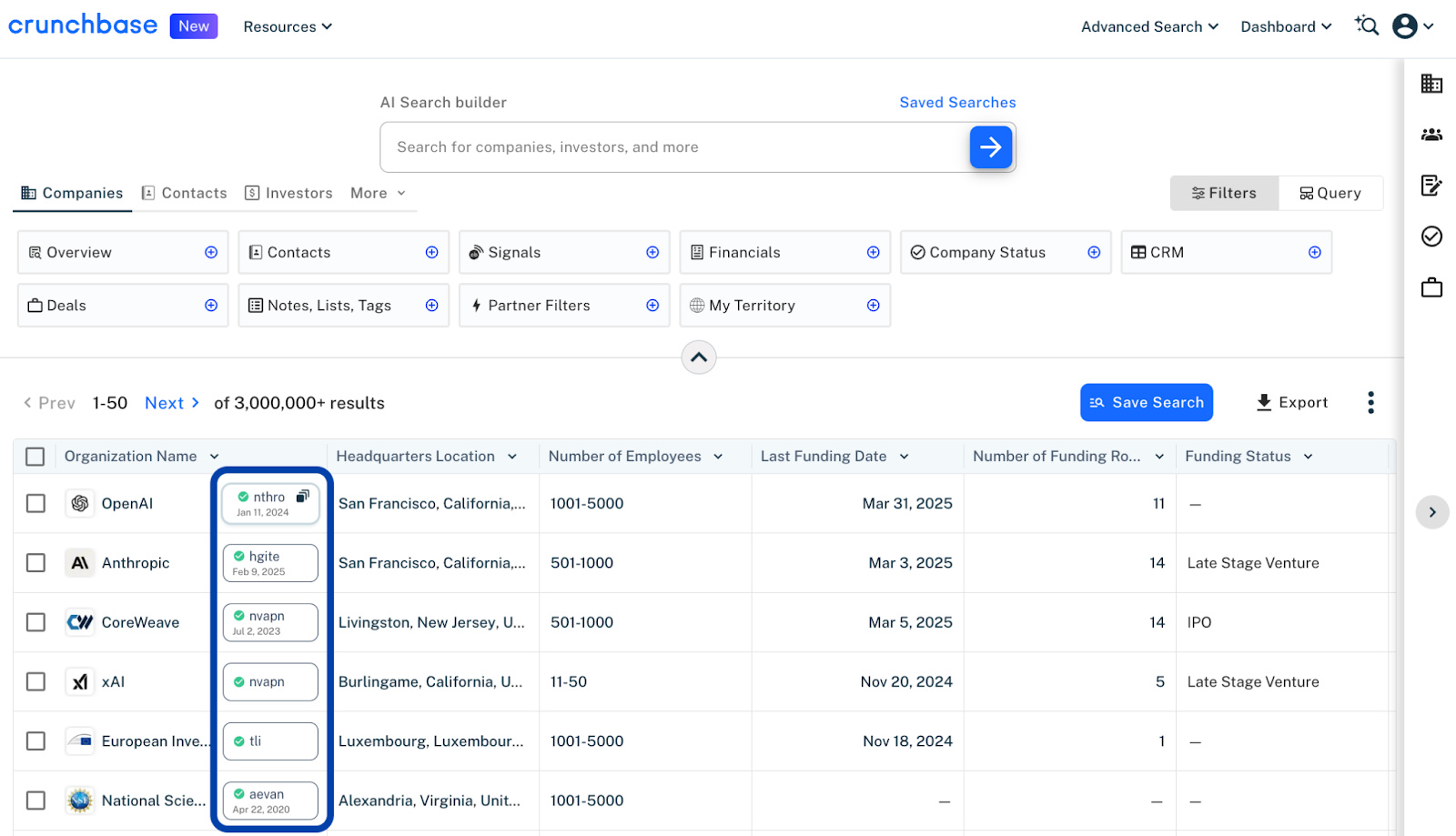Click the CoreWeave company logo

pos(80,622)
